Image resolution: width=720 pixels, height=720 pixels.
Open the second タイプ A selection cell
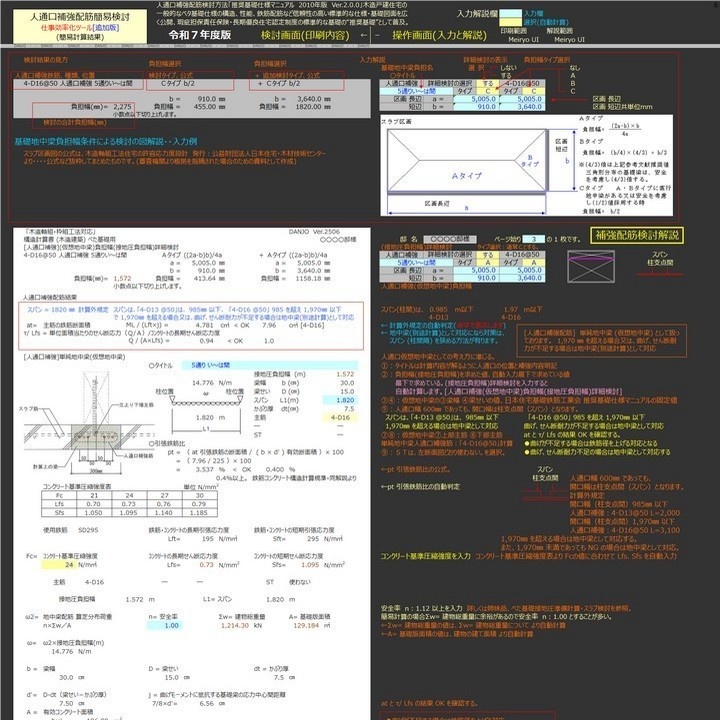coord(534,263)
